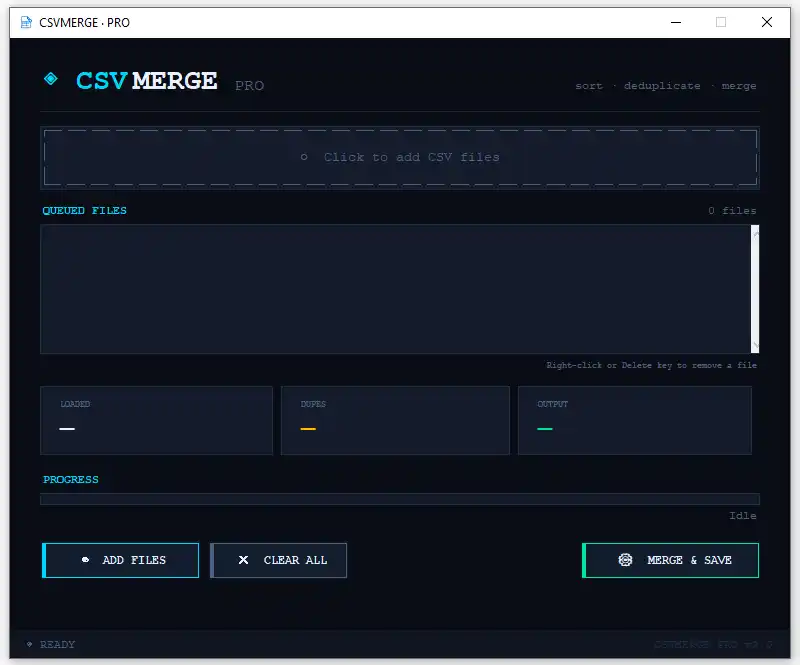Click the LOADED stats card
The image size is (800, 665).
point(157,421)
